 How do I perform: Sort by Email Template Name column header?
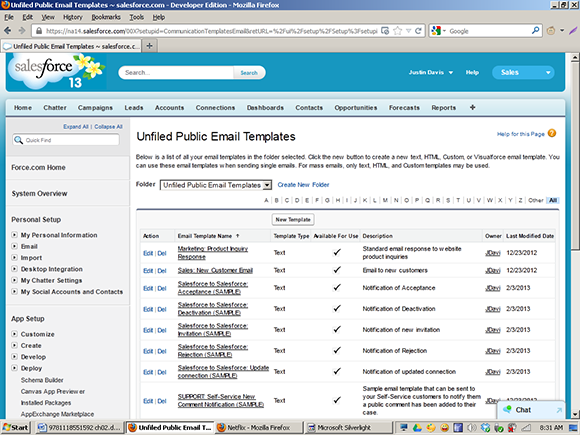[x=205, y=236]
